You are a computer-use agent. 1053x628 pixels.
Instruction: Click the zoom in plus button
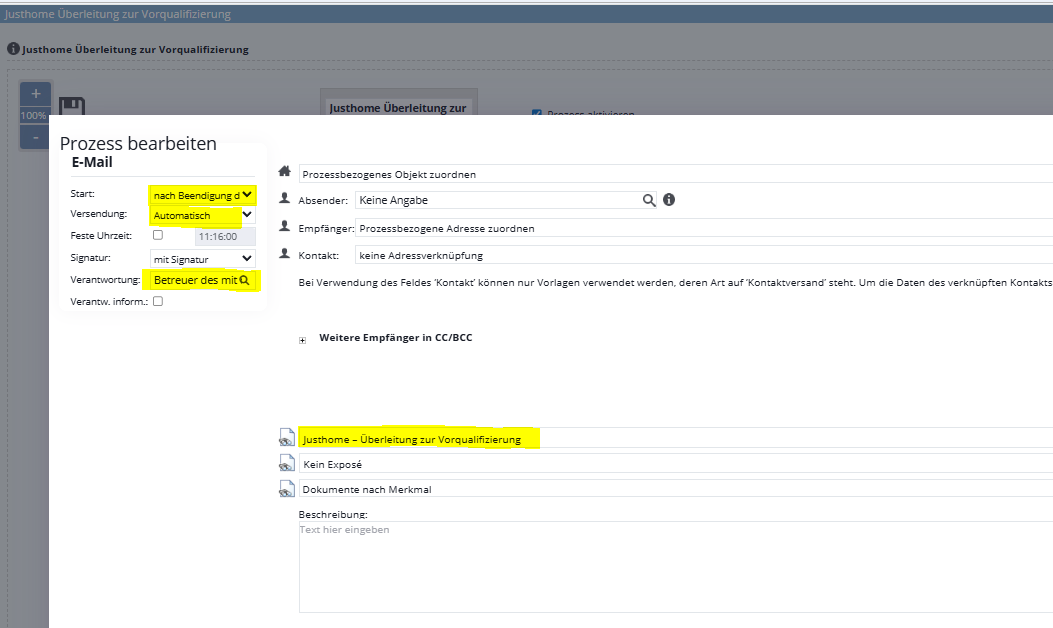click(x=35, y=94)
